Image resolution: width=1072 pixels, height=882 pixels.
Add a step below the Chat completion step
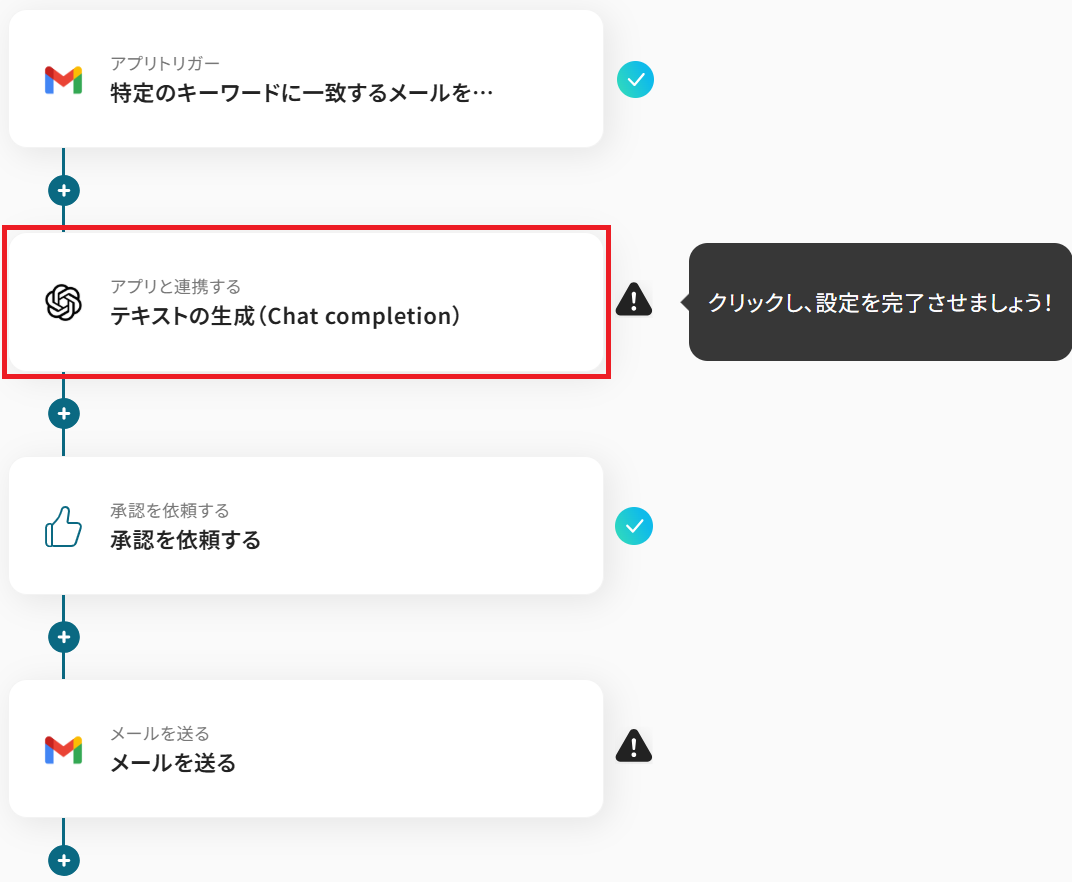coord(64,412)
